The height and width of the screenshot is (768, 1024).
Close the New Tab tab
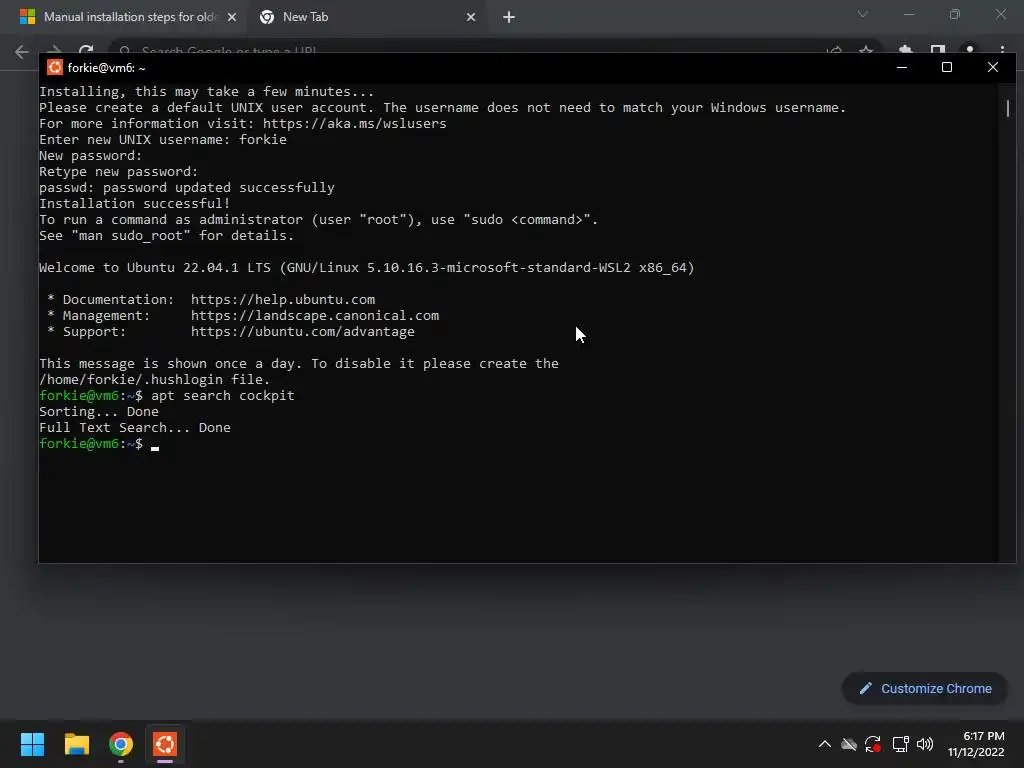pyautogui.click(x=471, y=17)
